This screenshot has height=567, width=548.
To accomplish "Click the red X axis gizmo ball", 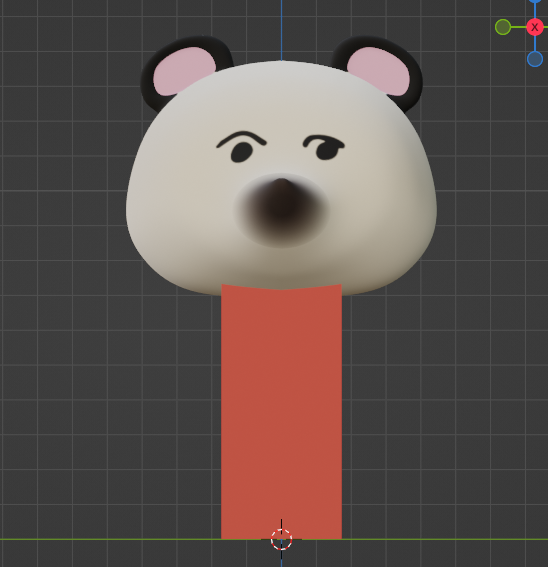I will pos(535,27).
